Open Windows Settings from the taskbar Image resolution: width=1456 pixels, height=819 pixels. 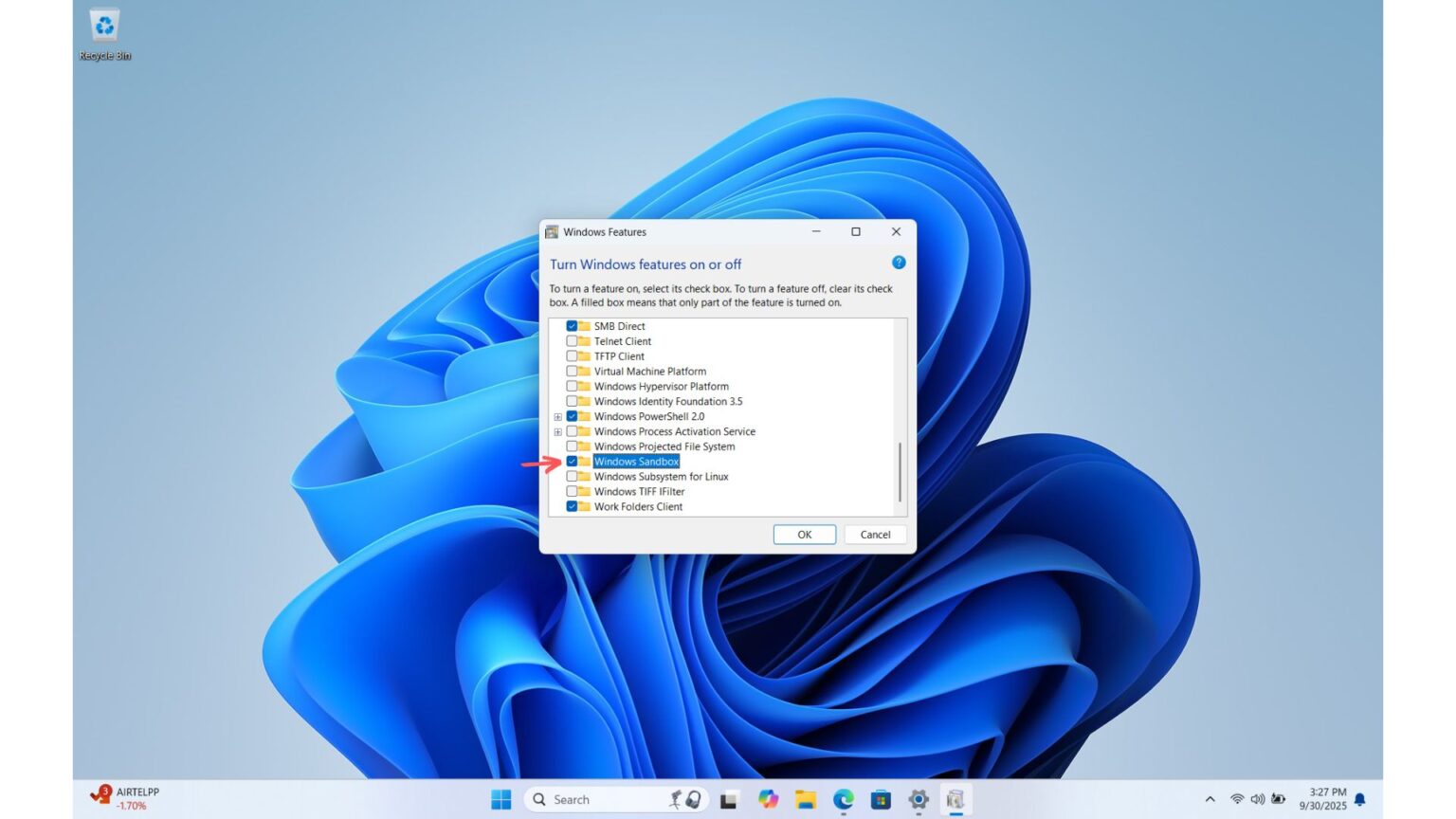click(918, 799)
